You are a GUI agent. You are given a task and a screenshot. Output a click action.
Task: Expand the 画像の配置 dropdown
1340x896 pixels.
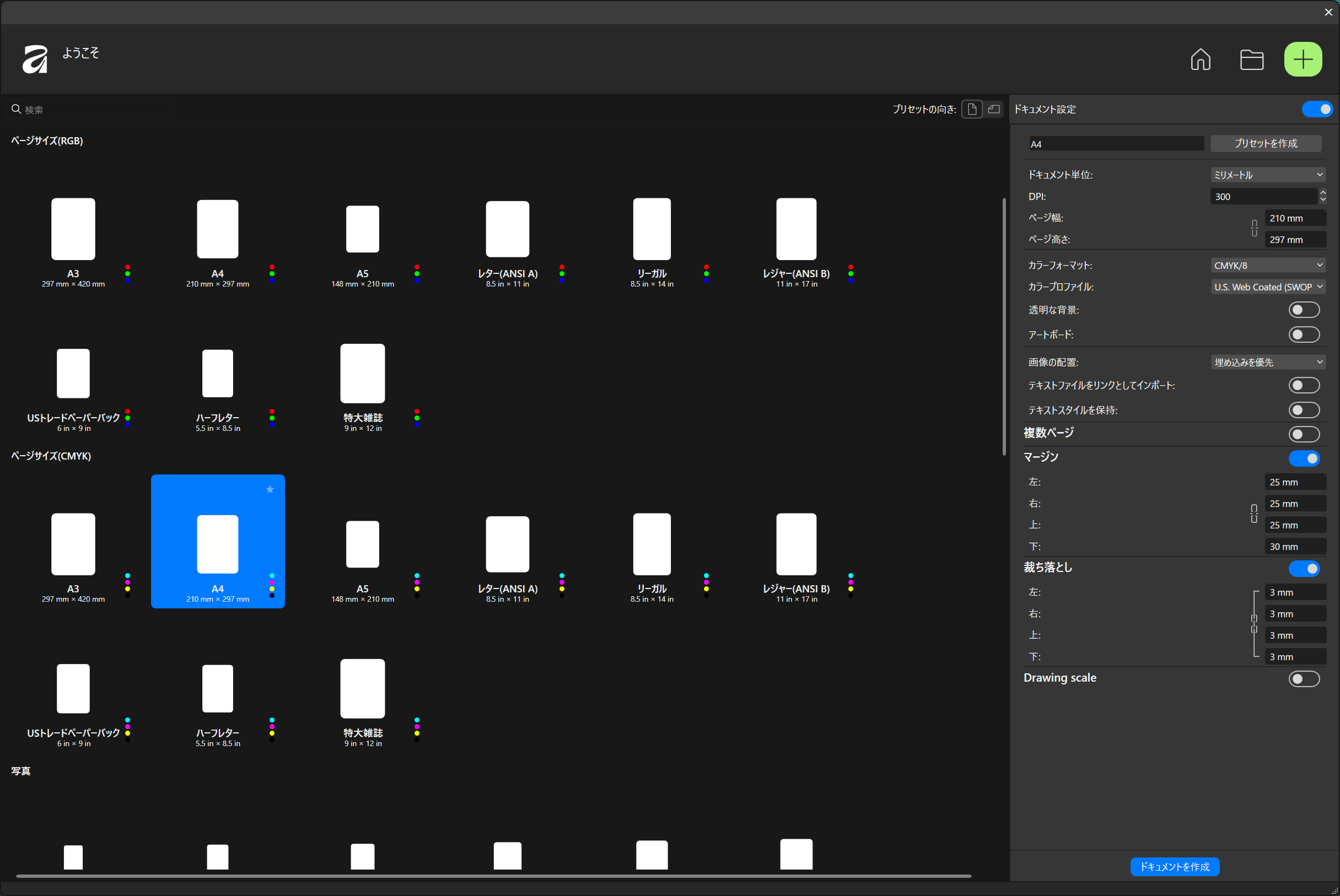1267,362
